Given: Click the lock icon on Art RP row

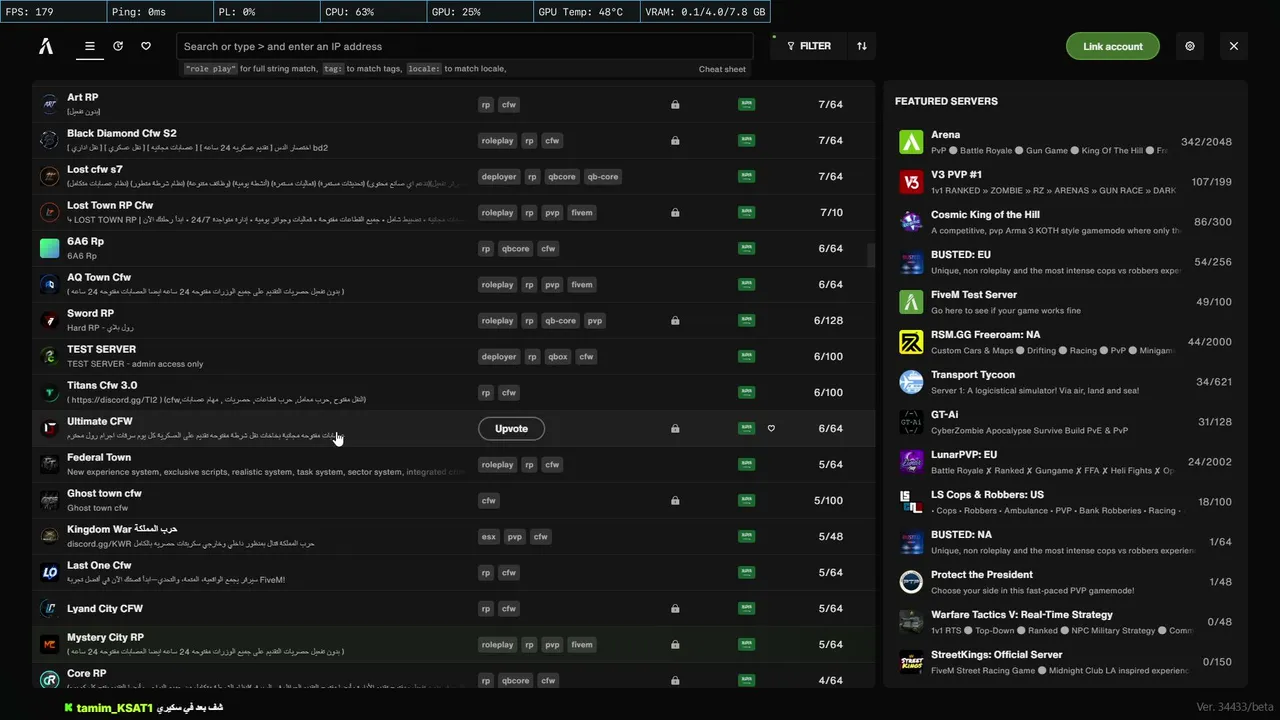Looking at the screenshot, I should coord(675,105).
